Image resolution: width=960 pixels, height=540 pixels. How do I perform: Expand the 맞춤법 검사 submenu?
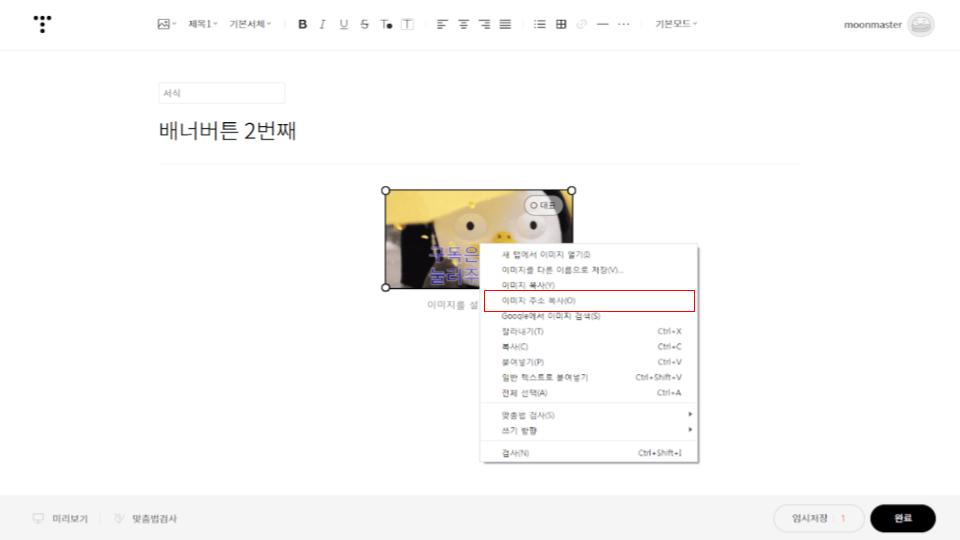point(589,415)
